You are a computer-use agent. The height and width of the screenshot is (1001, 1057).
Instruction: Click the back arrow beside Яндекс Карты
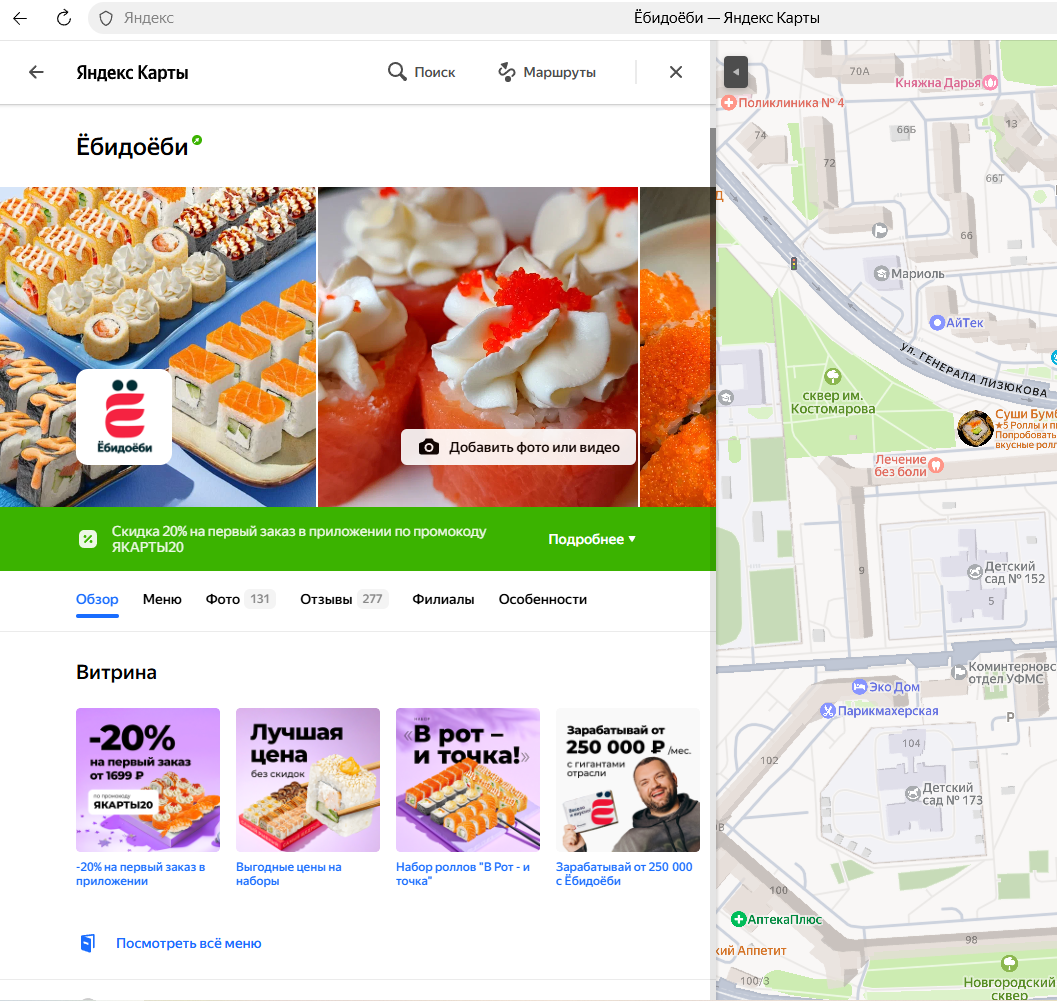pyautogui.click(x=36, y=72)
